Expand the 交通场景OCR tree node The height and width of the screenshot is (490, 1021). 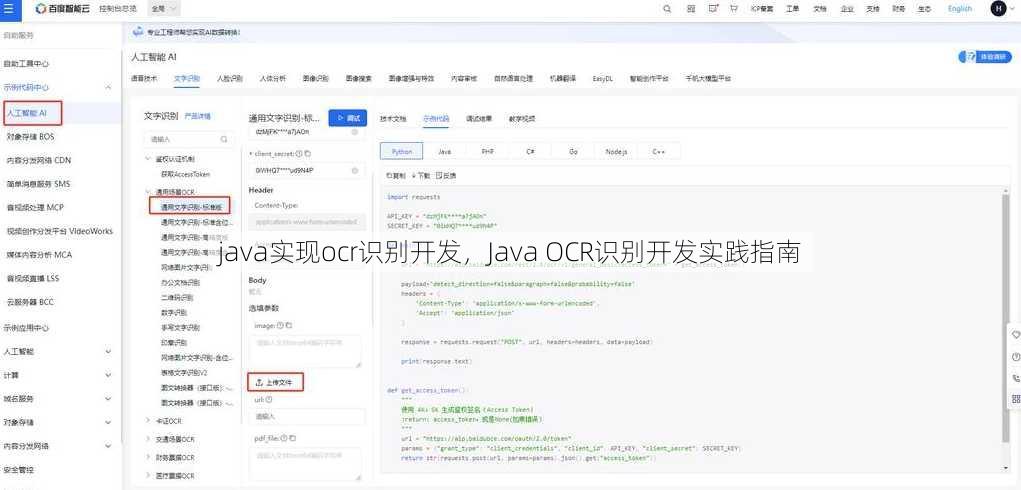tap(148, 439)
